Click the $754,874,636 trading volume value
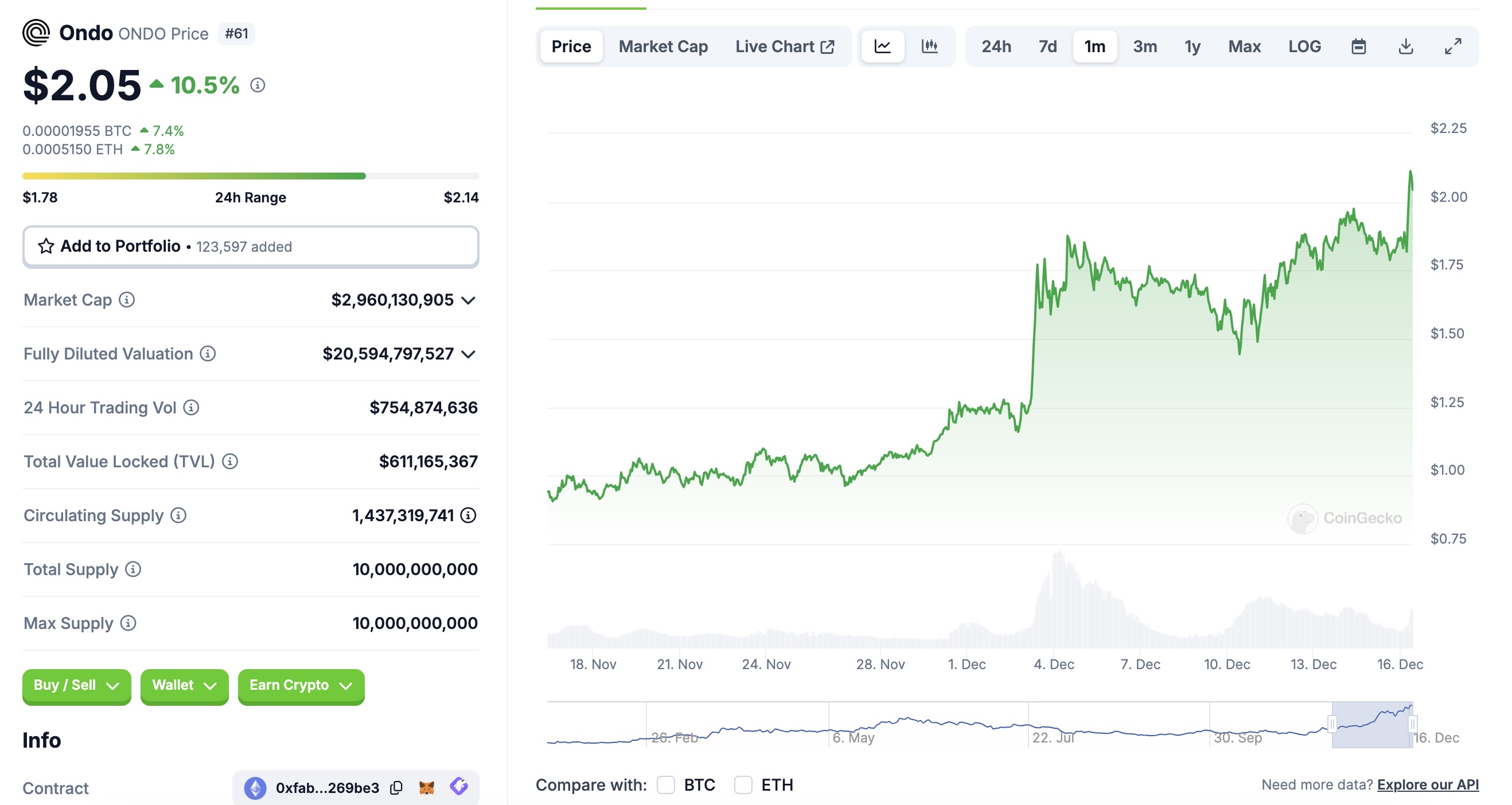This screenshot has height=805, width=1512. (x=423, y=408)
